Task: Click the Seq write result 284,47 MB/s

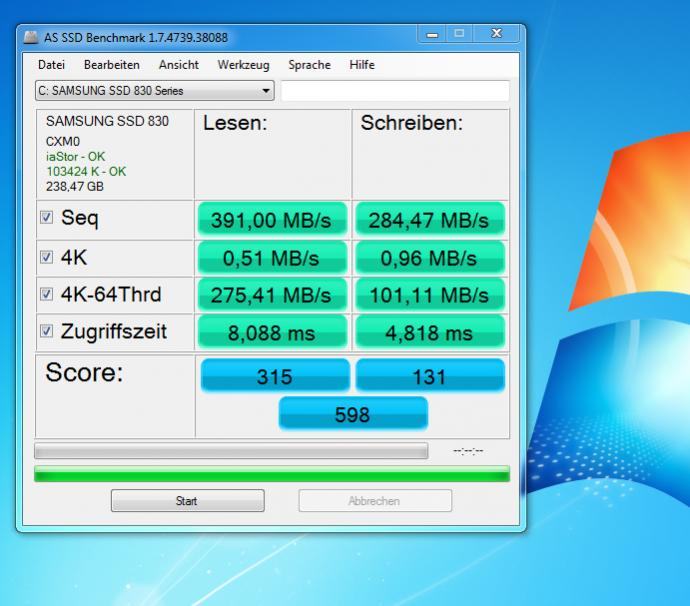Action: tap(430, 220)
